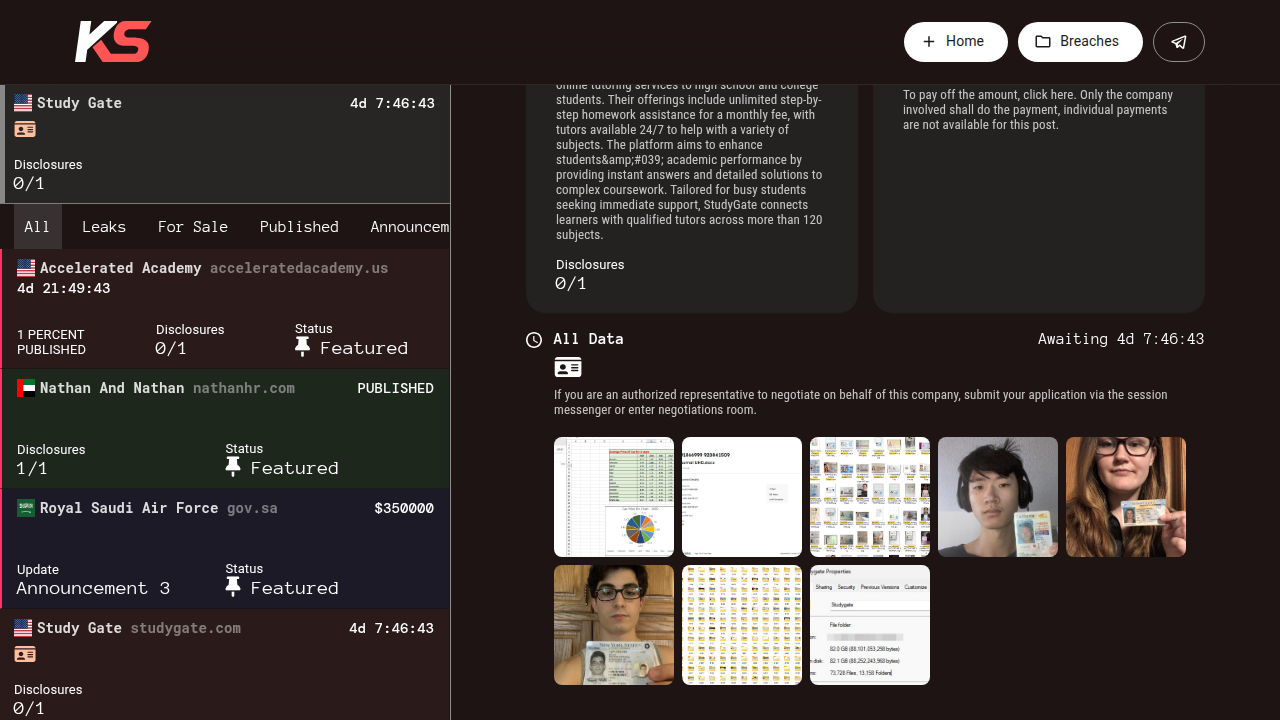Select the Accelerated Academy list entry title
Image resolution: width=1280 pixels, height=720 pixels.
click(121, 268)
